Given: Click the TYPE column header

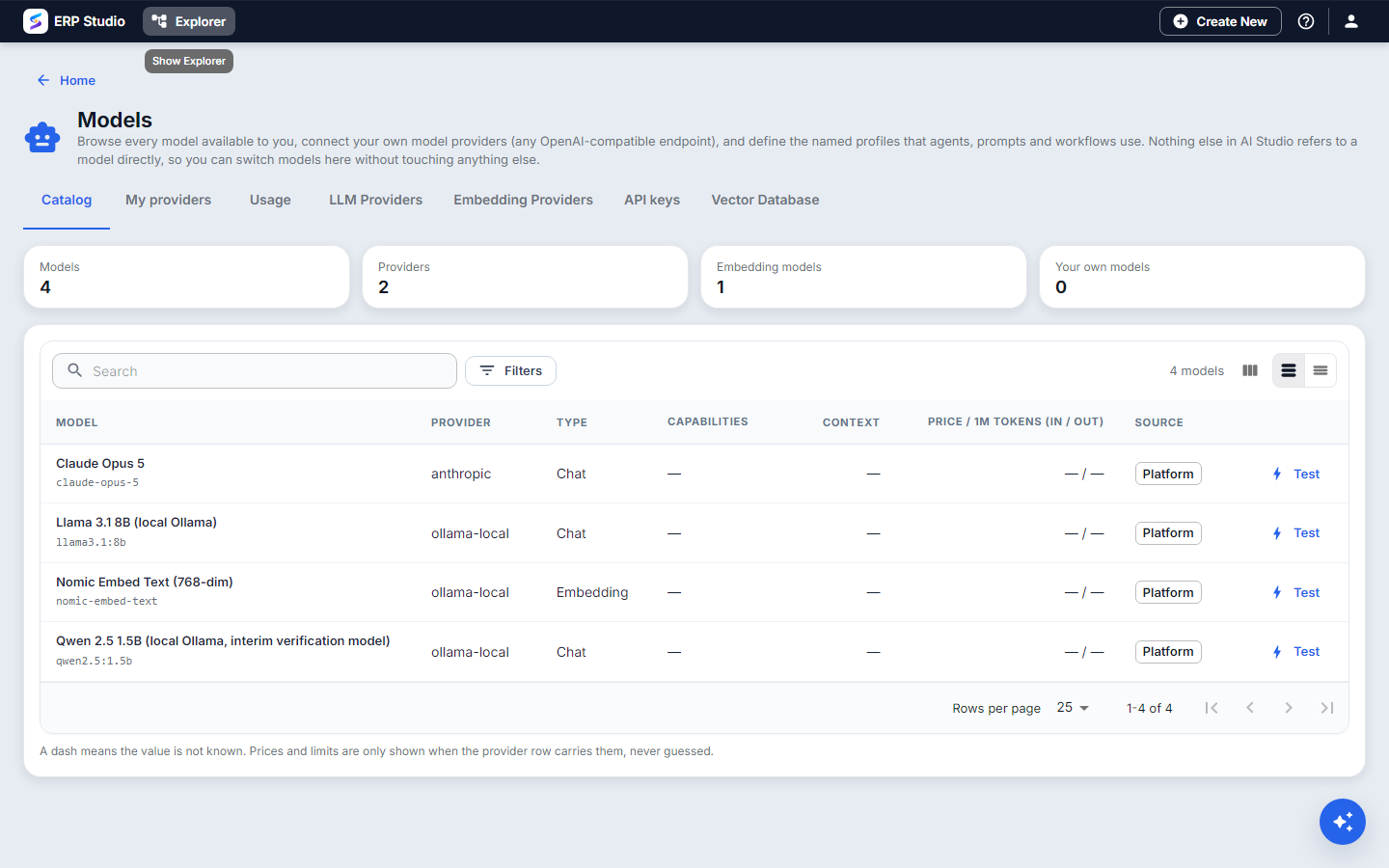Looking at the screenshot, I should point(572,422).
